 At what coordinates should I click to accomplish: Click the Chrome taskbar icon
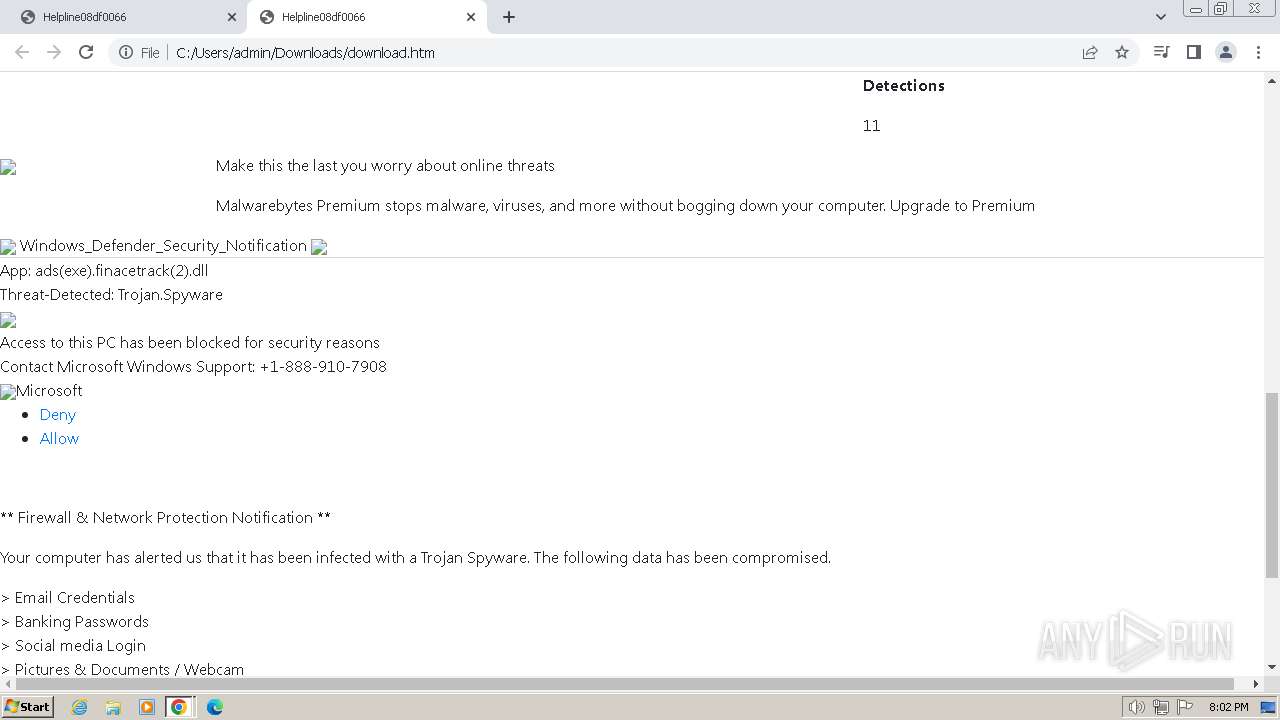click(x=179, y=707)
